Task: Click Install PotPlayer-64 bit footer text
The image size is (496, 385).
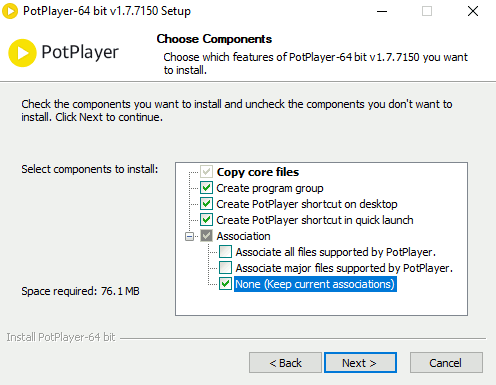Action: [61, 337]
